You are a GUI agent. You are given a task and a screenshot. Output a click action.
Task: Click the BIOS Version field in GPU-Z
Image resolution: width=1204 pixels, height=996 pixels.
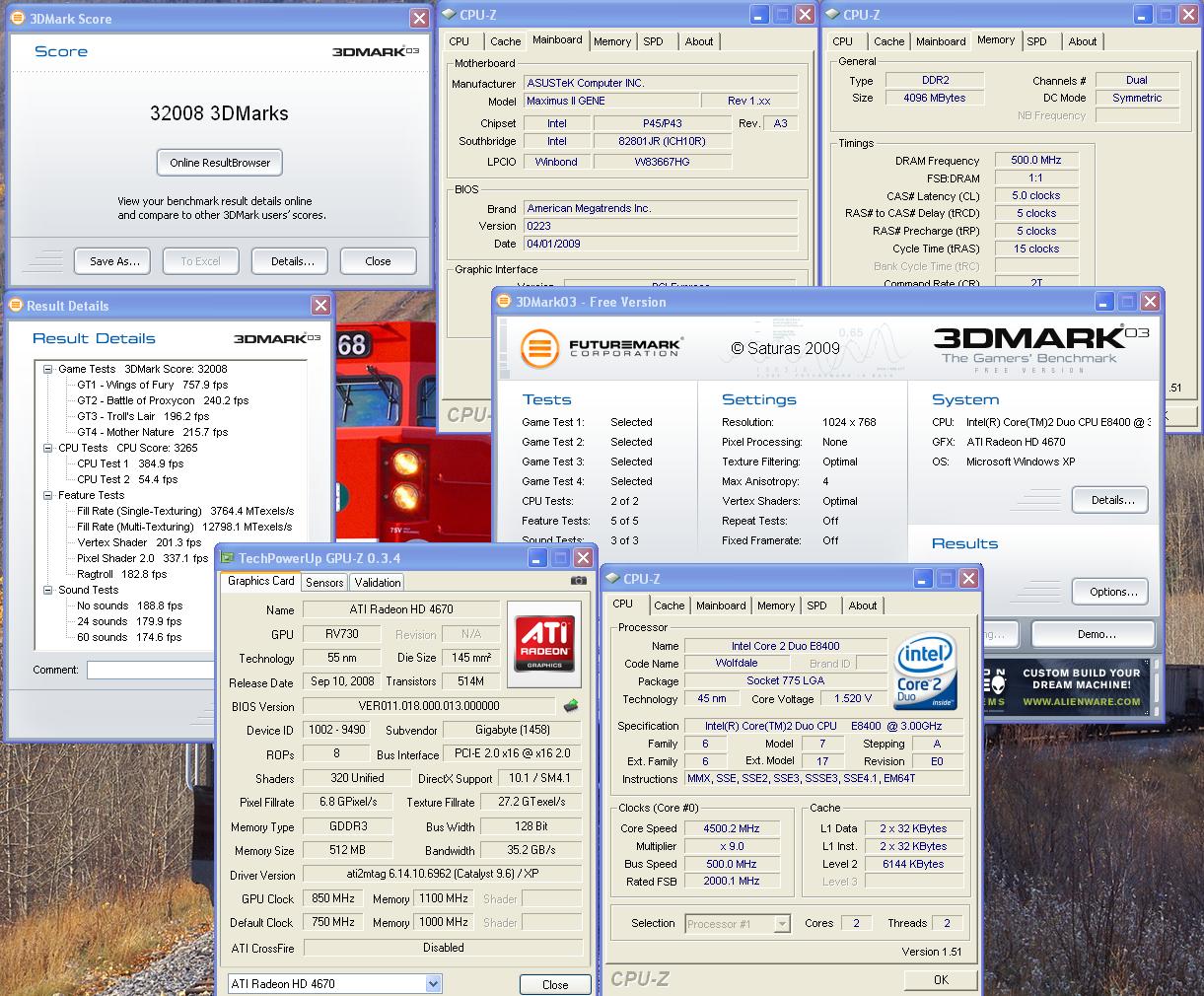coord(429,706)
